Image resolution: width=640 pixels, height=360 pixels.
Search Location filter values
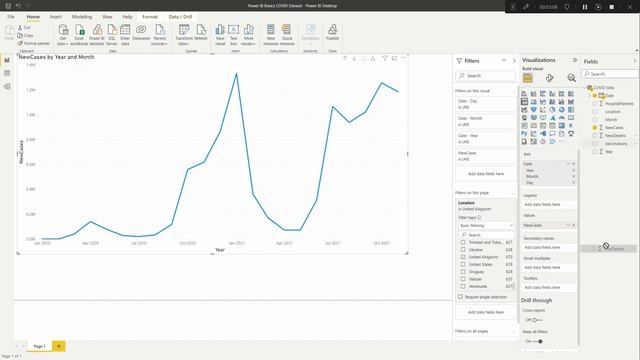pos(487,235)
